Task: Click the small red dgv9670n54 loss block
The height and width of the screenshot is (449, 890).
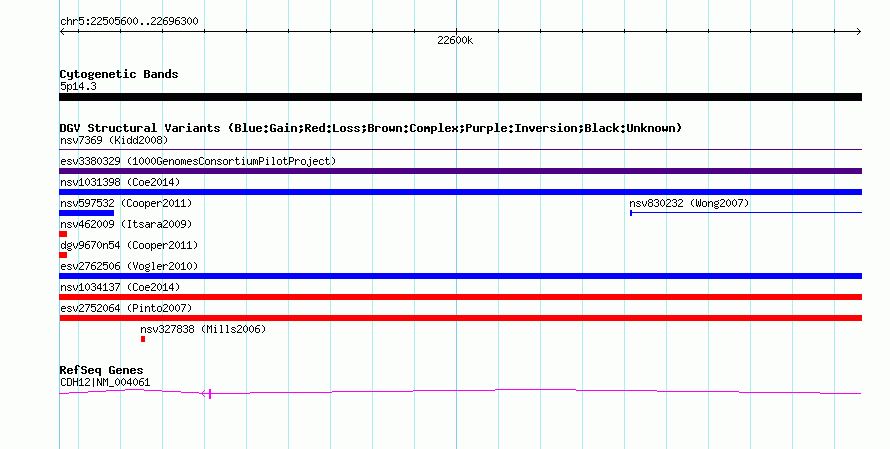Action: (x=63, y=255)
